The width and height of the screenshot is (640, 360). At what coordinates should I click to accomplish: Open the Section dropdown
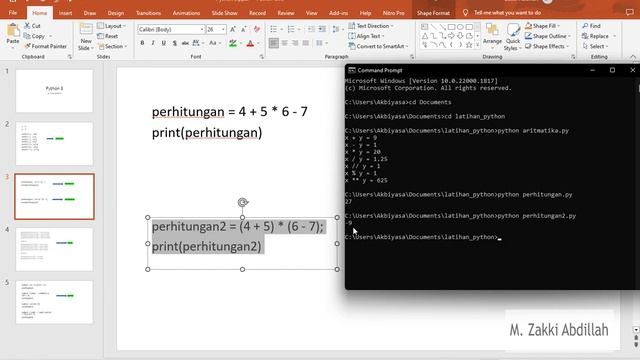(x=112, y=46)
